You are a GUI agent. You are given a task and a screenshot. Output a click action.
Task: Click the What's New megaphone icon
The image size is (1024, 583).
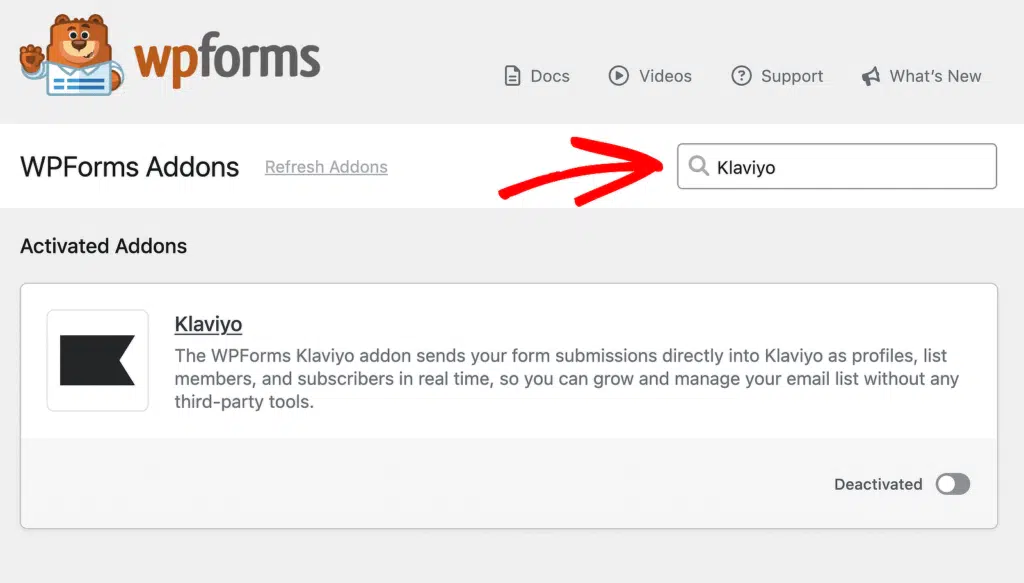click(x=871, y=76)
